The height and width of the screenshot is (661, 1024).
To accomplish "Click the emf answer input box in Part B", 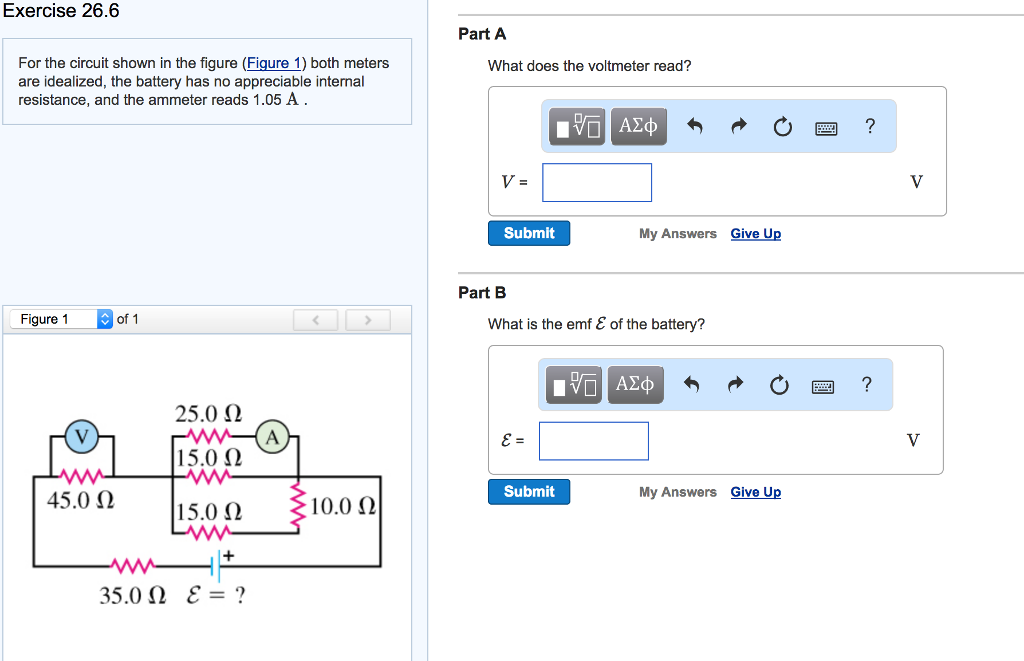I will [x=593, y=440].
